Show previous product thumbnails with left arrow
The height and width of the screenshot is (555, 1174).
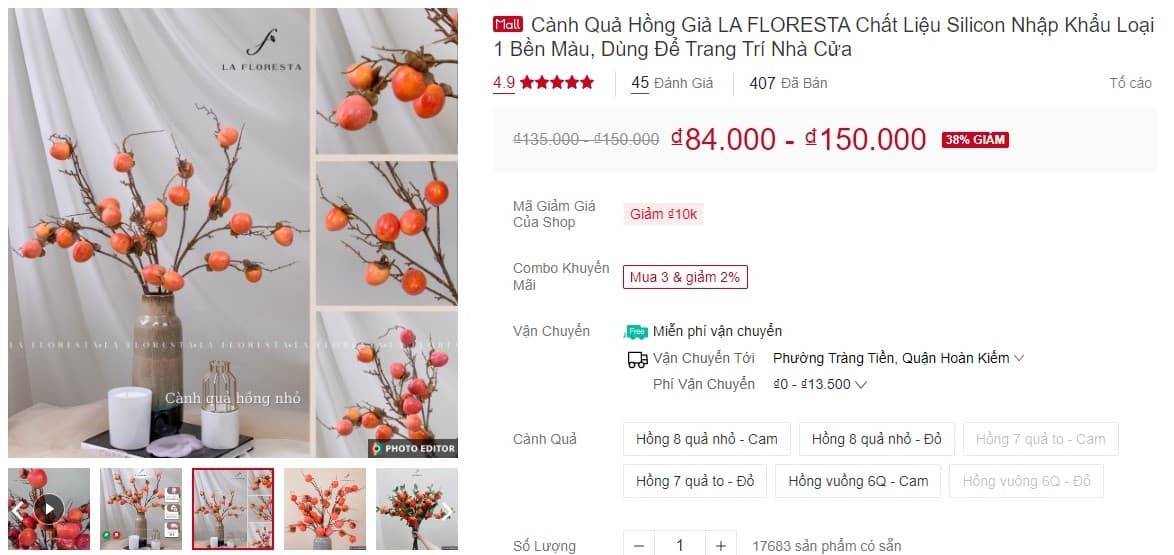(x=17, y=511)
